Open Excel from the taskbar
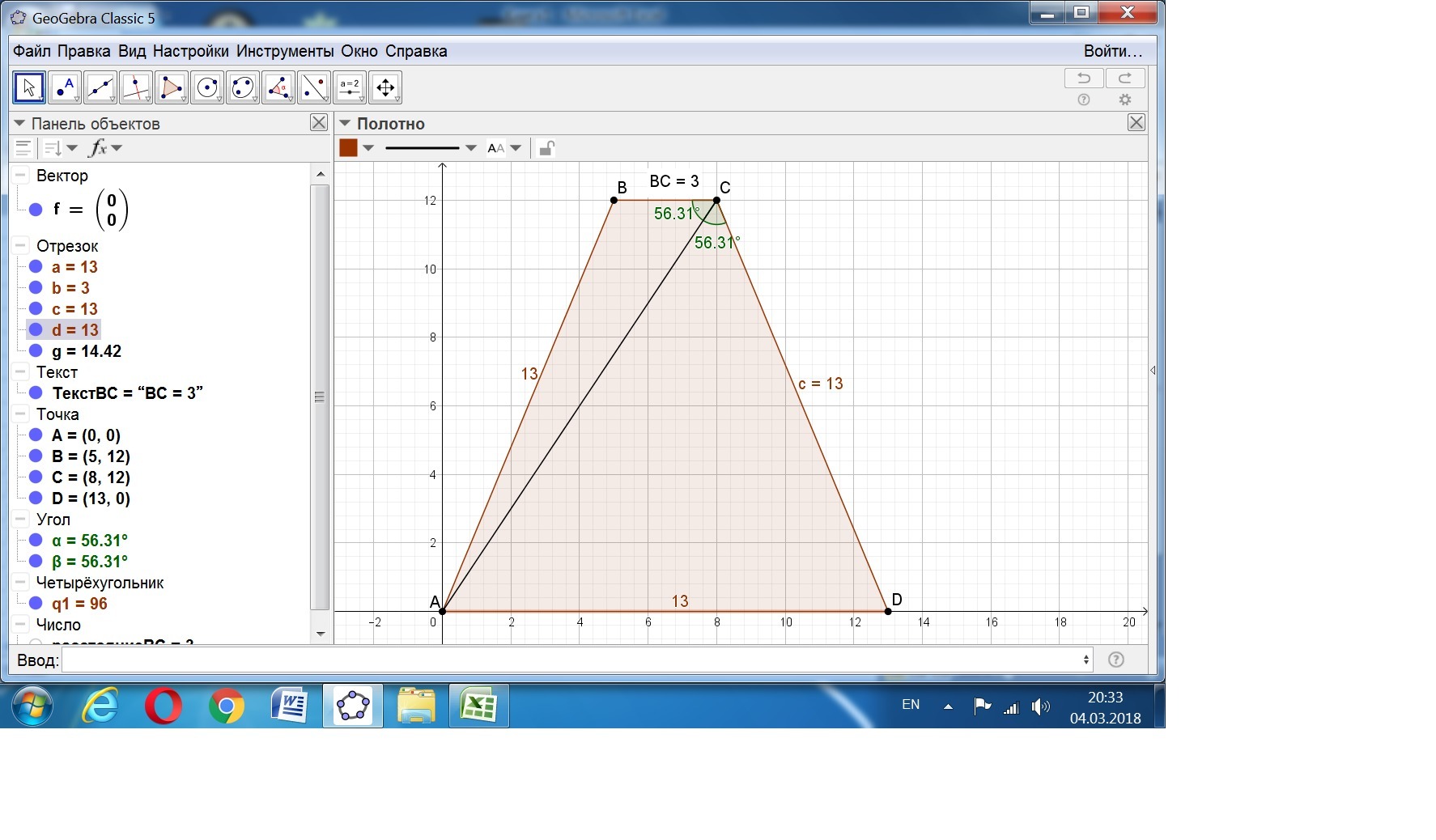The height and width of the screenshot is (840, 1436). (479, 706)
